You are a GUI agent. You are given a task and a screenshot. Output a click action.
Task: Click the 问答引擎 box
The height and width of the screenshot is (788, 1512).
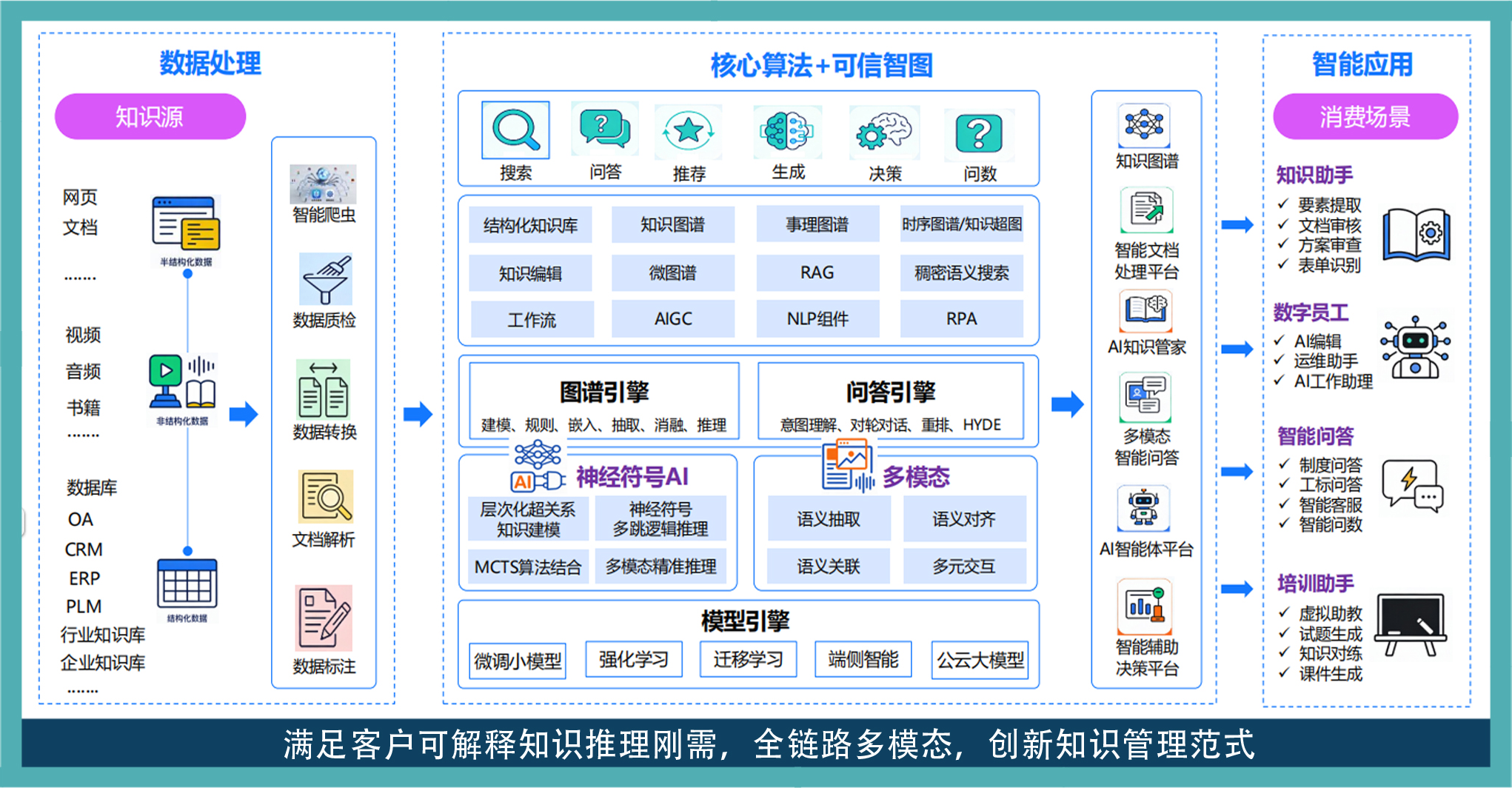tap(891, 402)
